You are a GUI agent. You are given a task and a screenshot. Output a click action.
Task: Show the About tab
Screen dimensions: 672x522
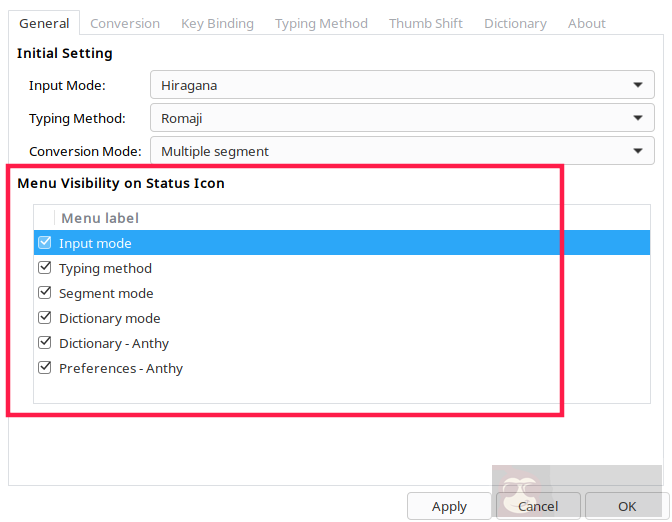click(586, 23)
